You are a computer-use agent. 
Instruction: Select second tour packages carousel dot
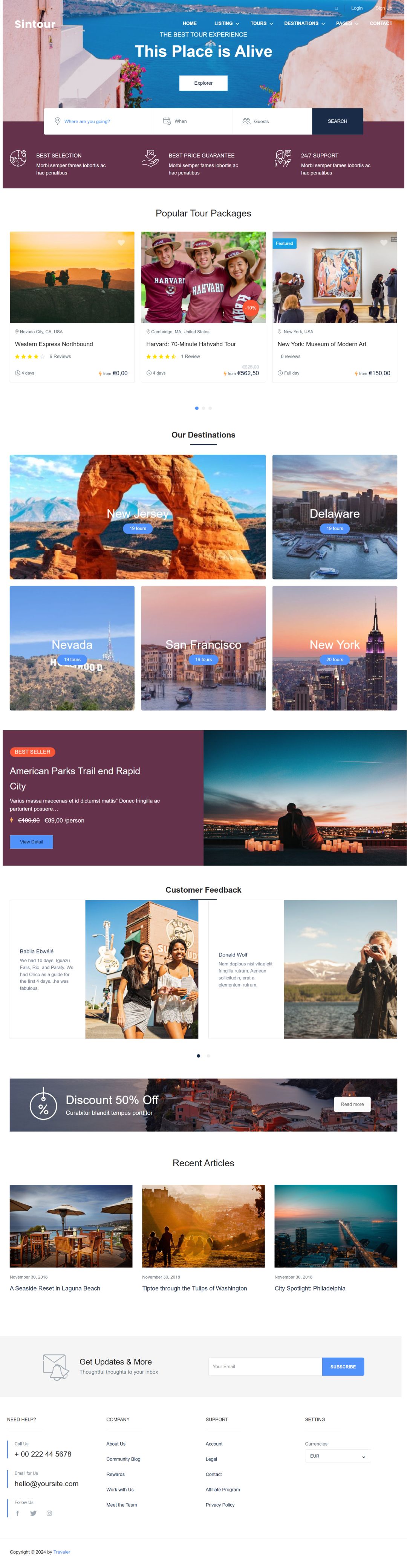pos(203,408)
